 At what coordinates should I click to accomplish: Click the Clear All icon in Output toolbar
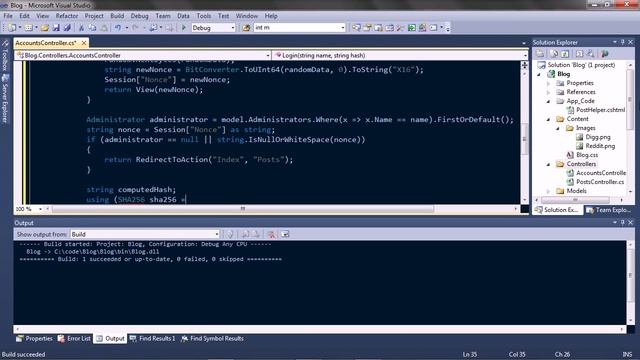point(271,234)
